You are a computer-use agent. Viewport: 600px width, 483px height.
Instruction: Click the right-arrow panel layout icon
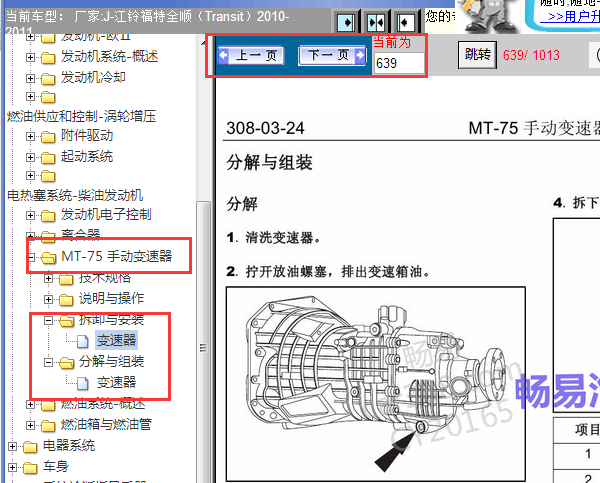(x=346, y=23)
